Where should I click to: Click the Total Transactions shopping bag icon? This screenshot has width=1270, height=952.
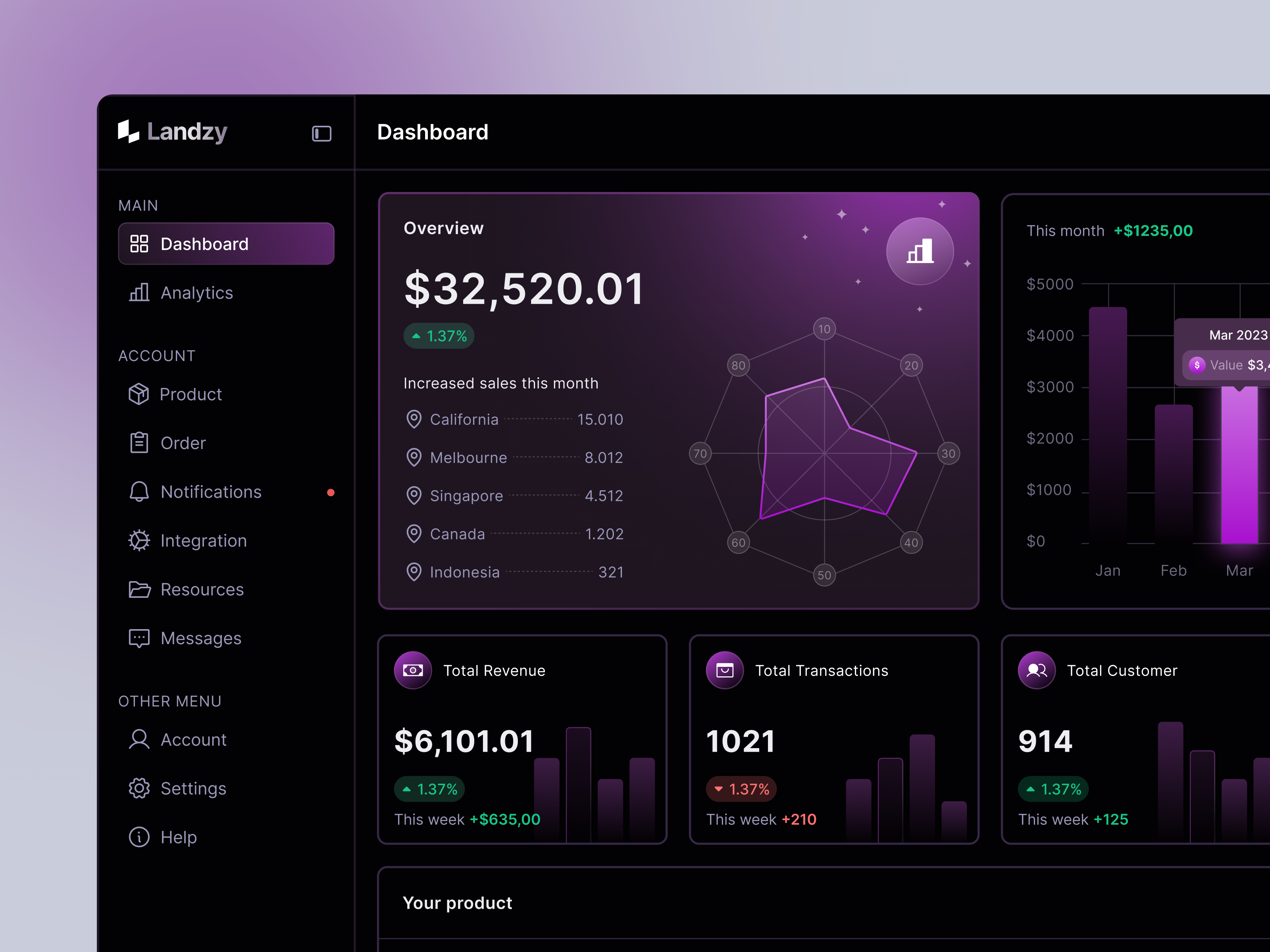tap(725, 670)
